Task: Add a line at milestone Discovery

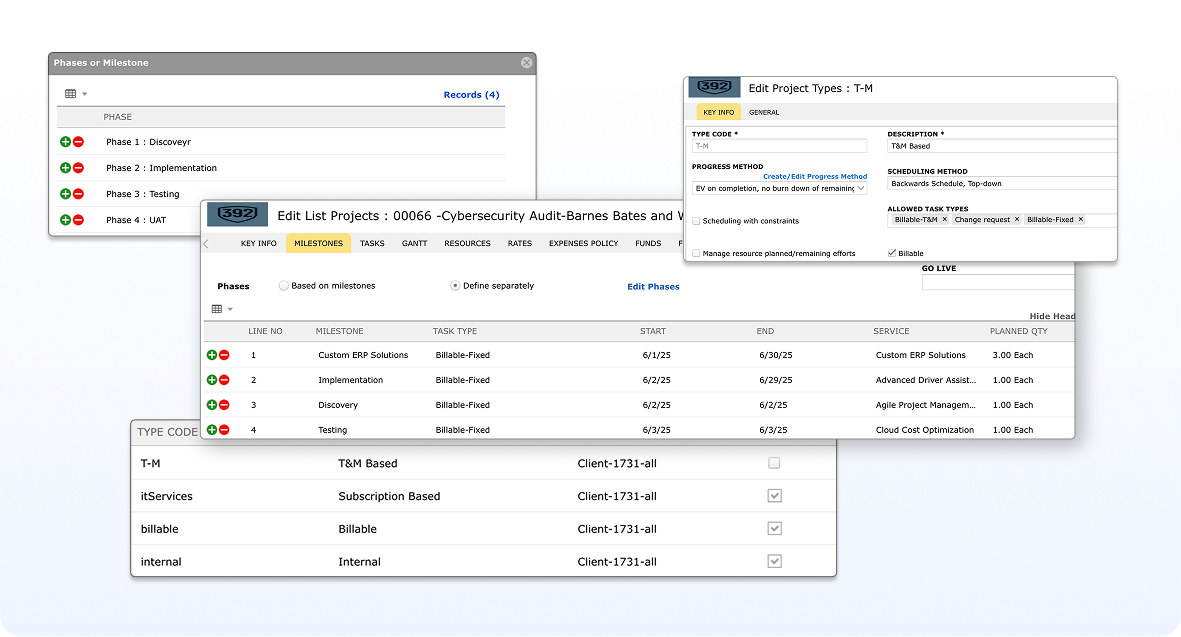Action: point(212,405)
